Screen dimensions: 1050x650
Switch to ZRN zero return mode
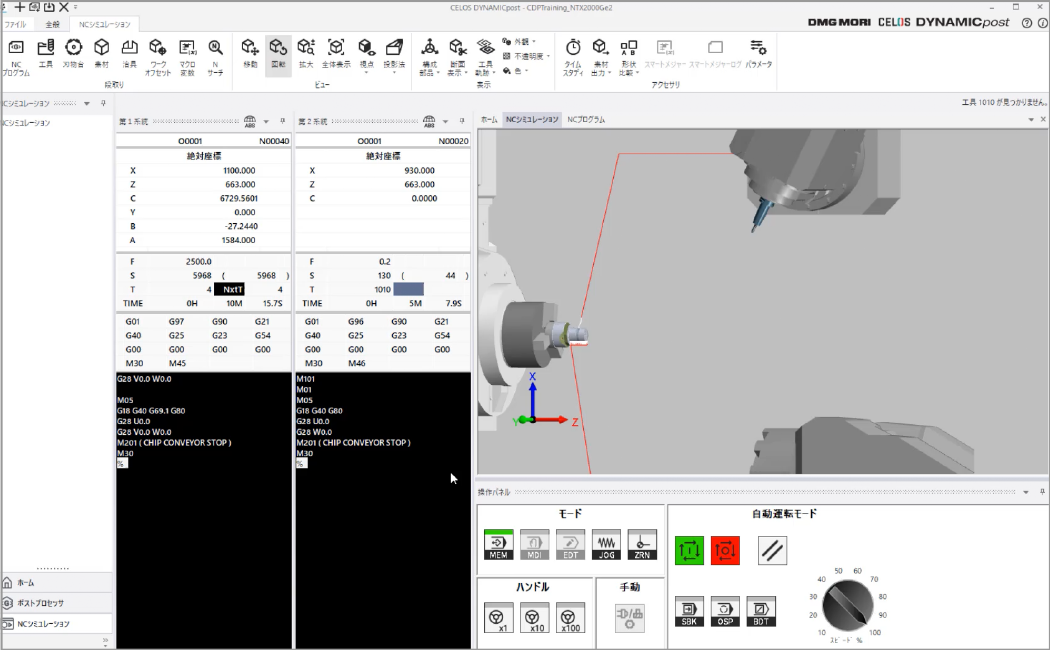coord(642,545)
